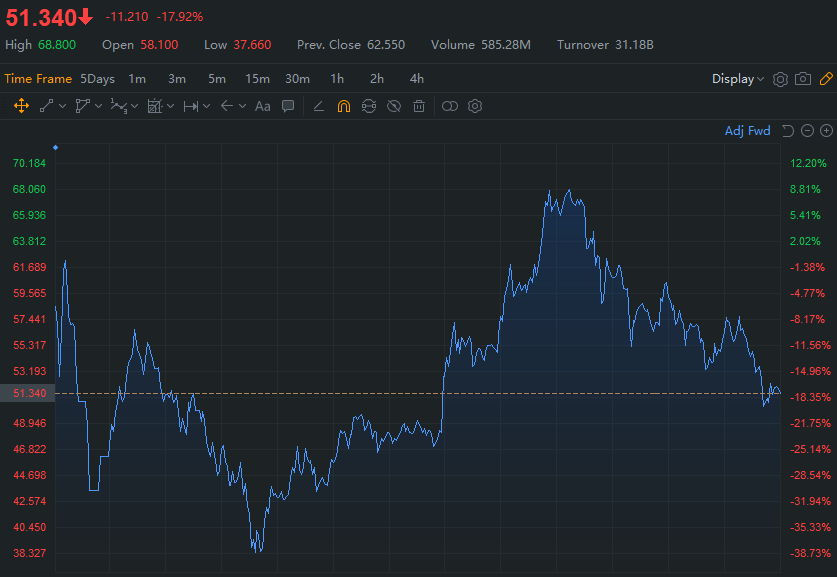Delete drawings with the trash icon

(419, 106)
